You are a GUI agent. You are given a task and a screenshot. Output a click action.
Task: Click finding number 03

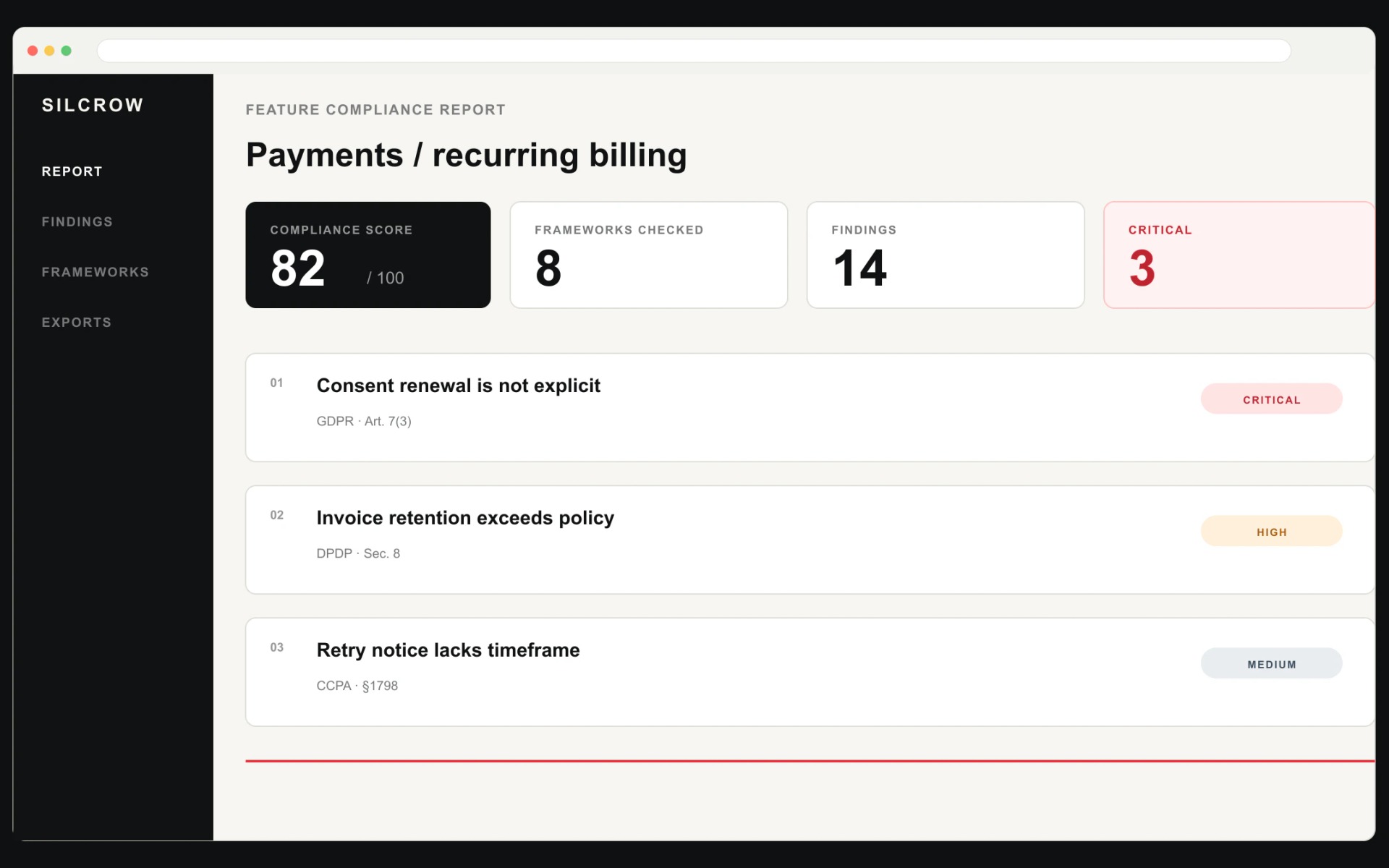(276, 647)
